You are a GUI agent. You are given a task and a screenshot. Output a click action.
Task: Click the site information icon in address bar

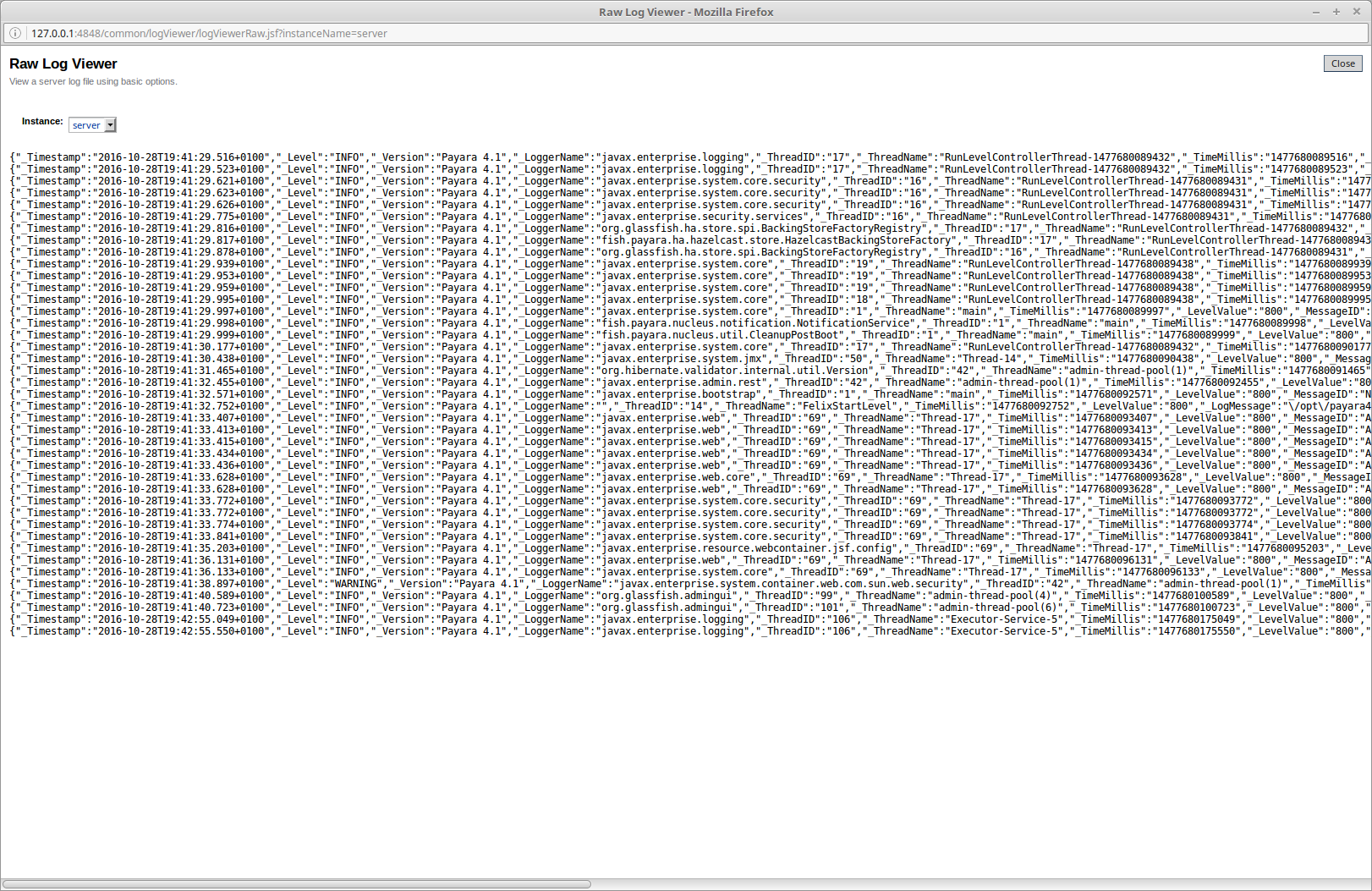(x=15, y=33)
